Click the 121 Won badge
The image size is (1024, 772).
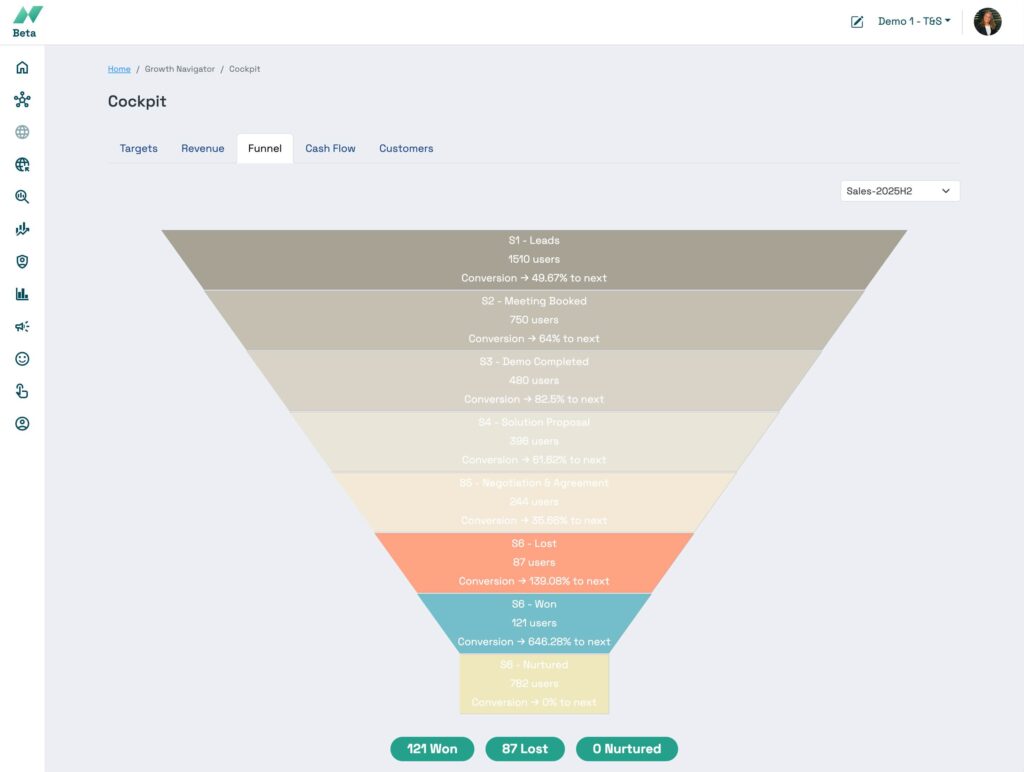pos(432,749)
